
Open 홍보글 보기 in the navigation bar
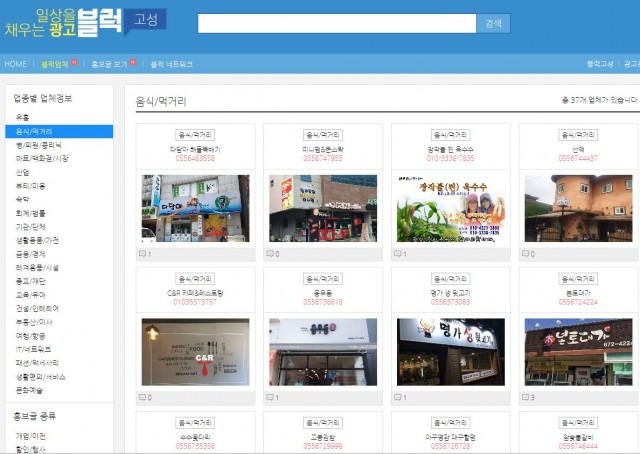click(109, 64)
